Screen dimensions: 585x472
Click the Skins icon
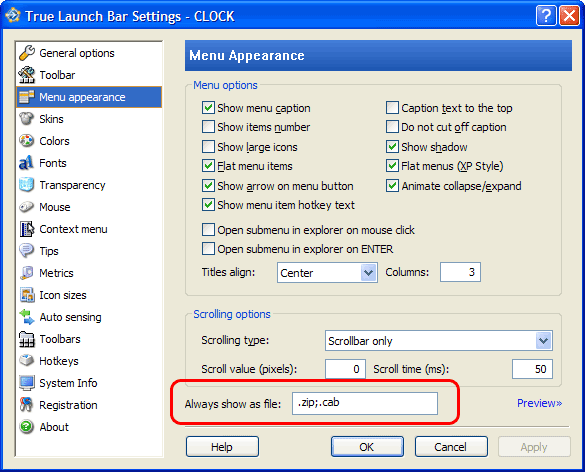(x=26, y=119)
